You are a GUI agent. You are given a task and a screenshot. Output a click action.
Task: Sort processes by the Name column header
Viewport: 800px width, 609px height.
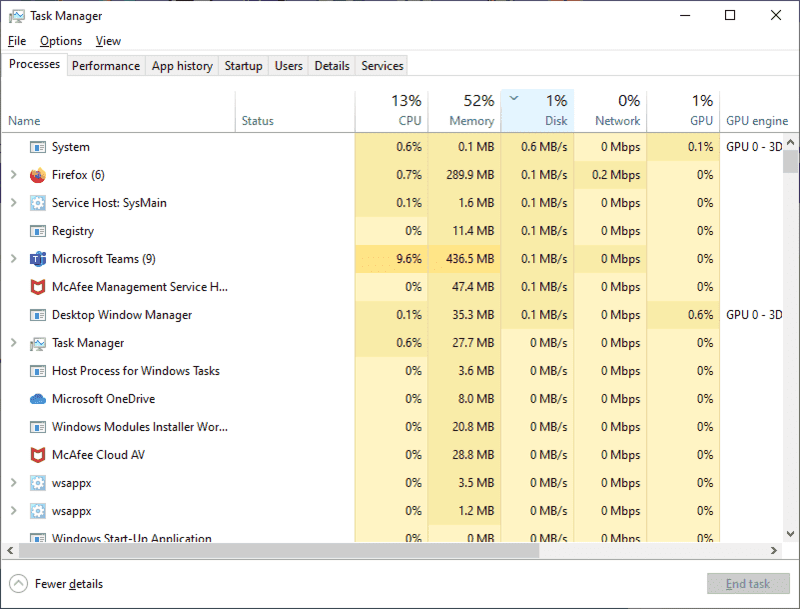[118, 111]
